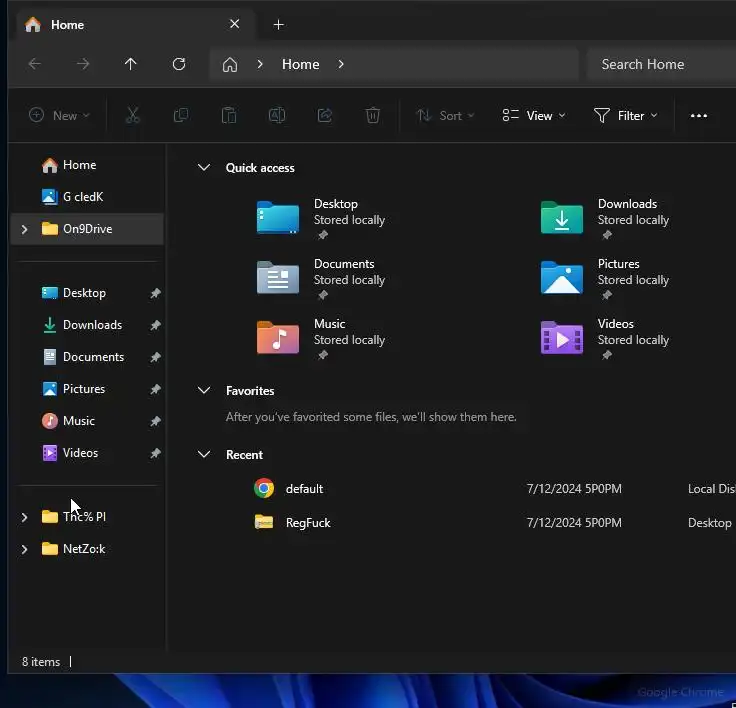Open Documents from sidebar pinned list

click(x=93, y=357)
